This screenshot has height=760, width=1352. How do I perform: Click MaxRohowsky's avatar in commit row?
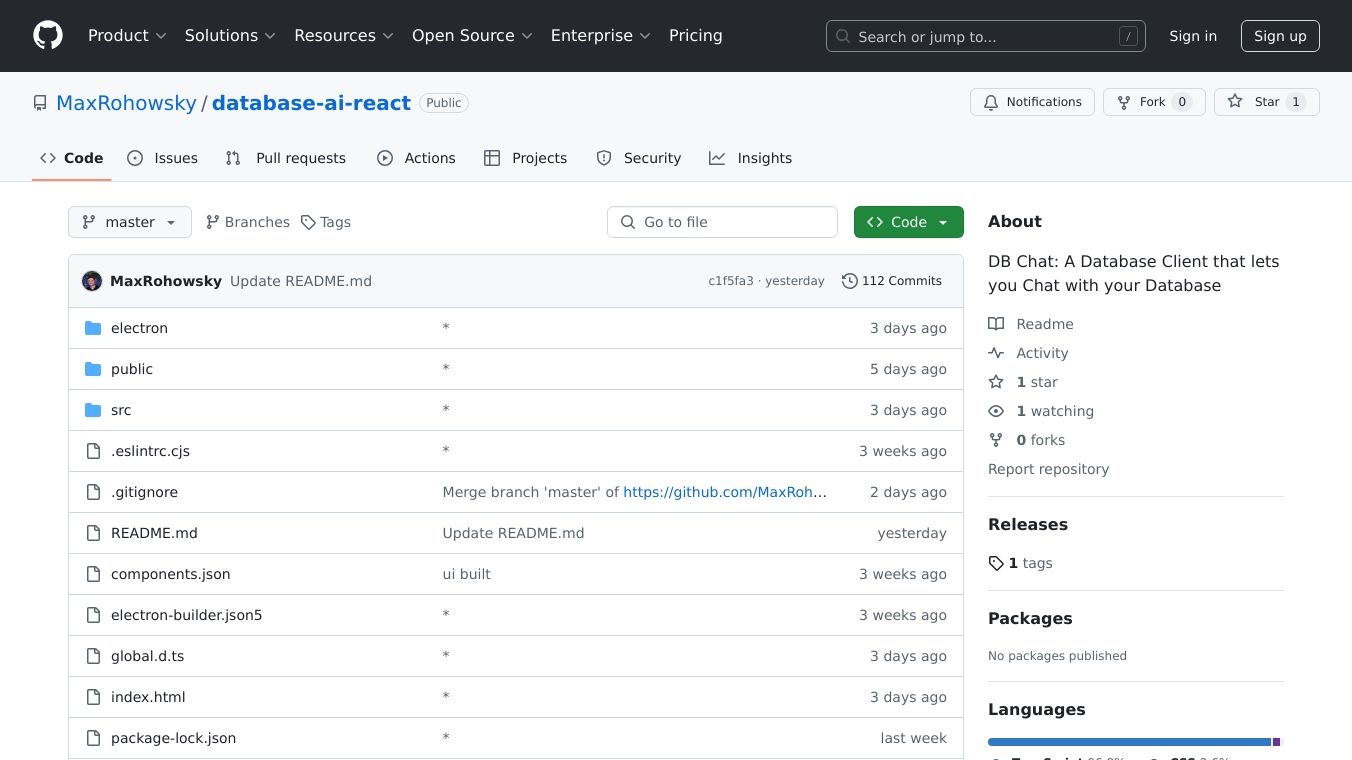[92, 281]
